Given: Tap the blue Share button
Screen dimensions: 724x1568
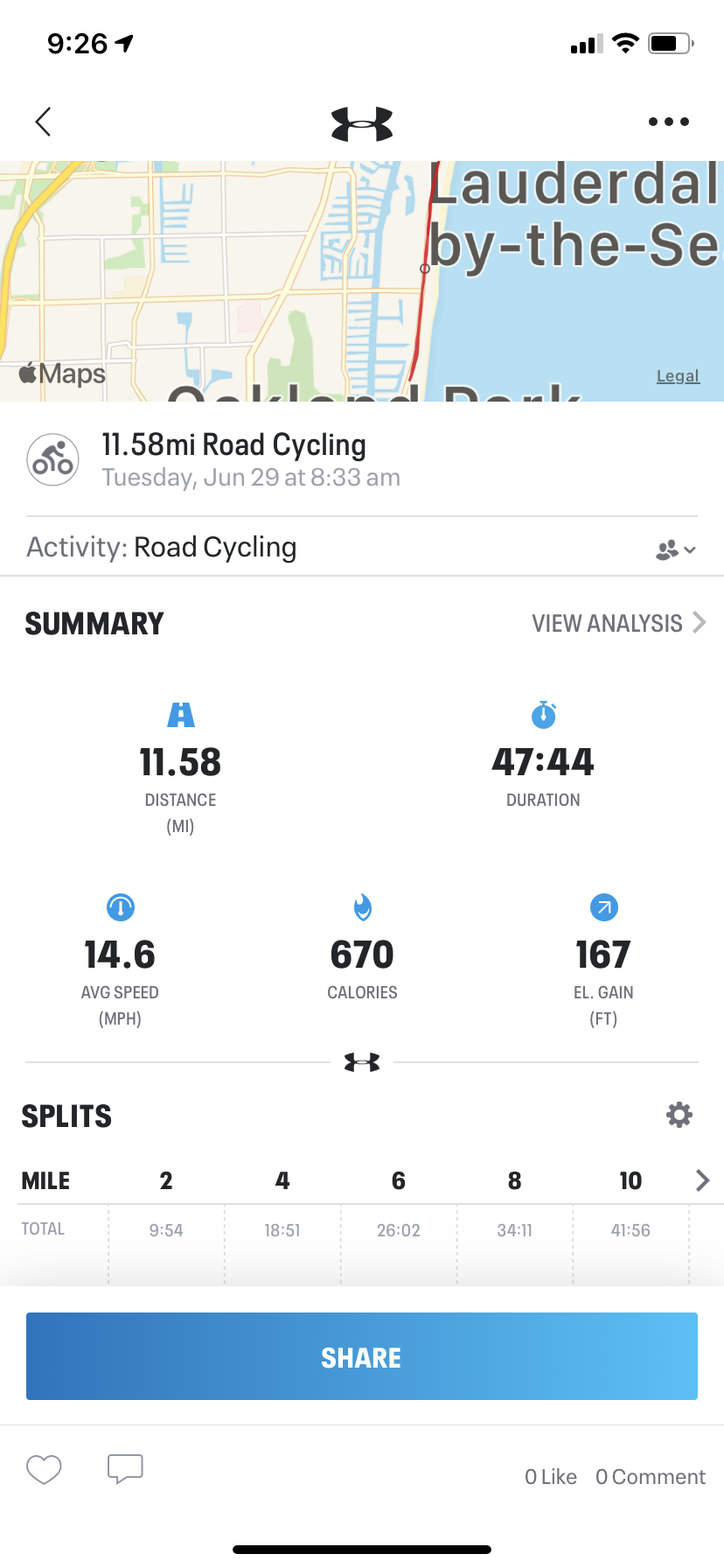Looking at the screenshot, I should [x=362, y=1356].
